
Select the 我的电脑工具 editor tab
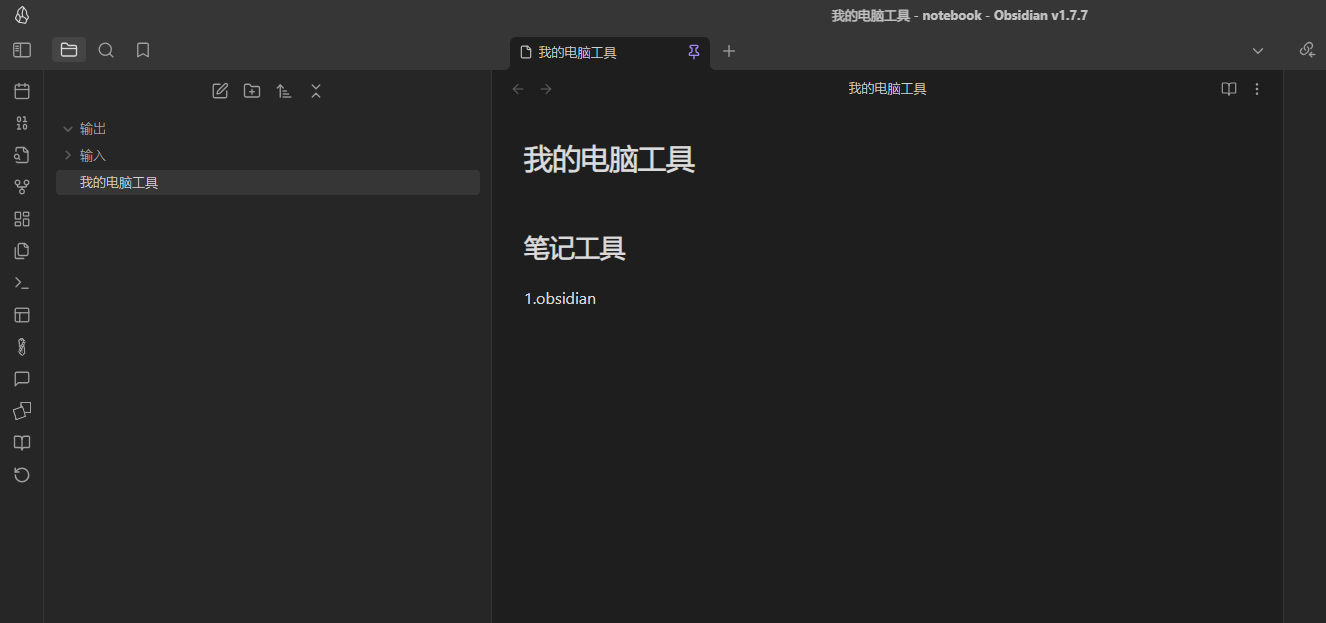[609, 52]
